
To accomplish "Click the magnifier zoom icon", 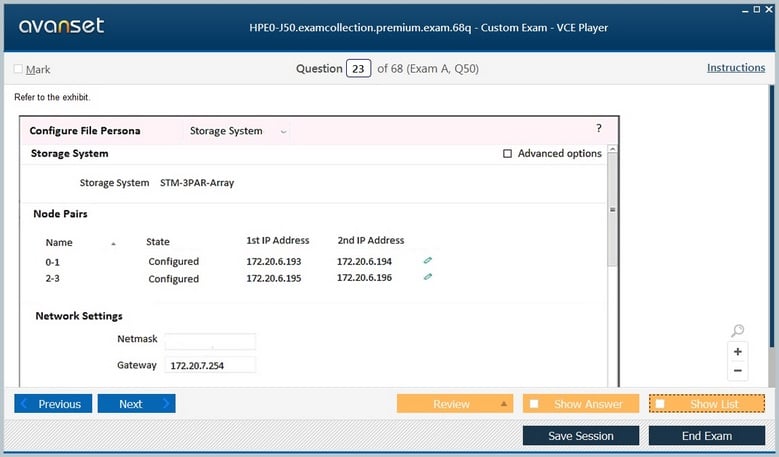I will coord(738,330).
